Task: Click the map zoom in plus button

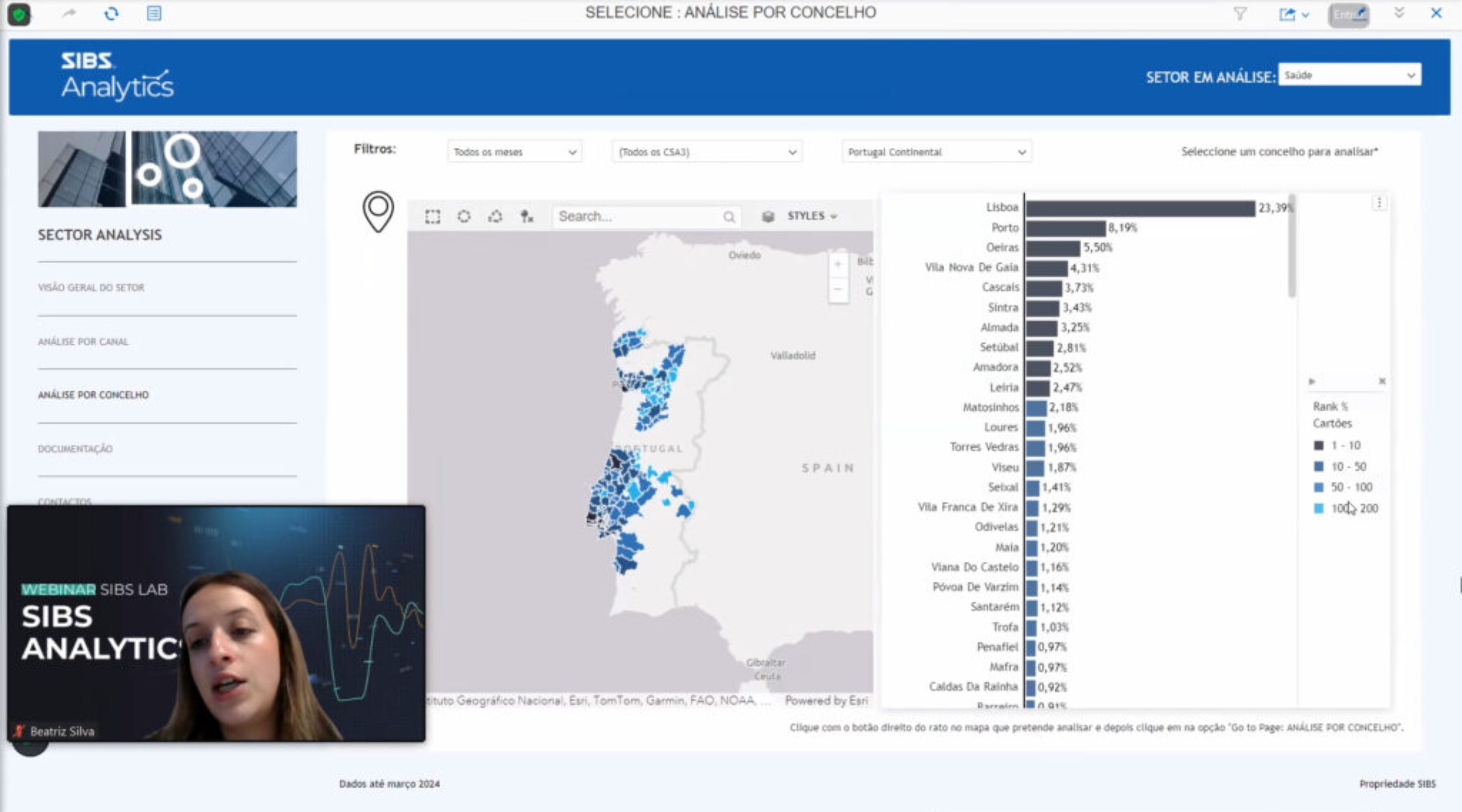Action: [838, 264]
